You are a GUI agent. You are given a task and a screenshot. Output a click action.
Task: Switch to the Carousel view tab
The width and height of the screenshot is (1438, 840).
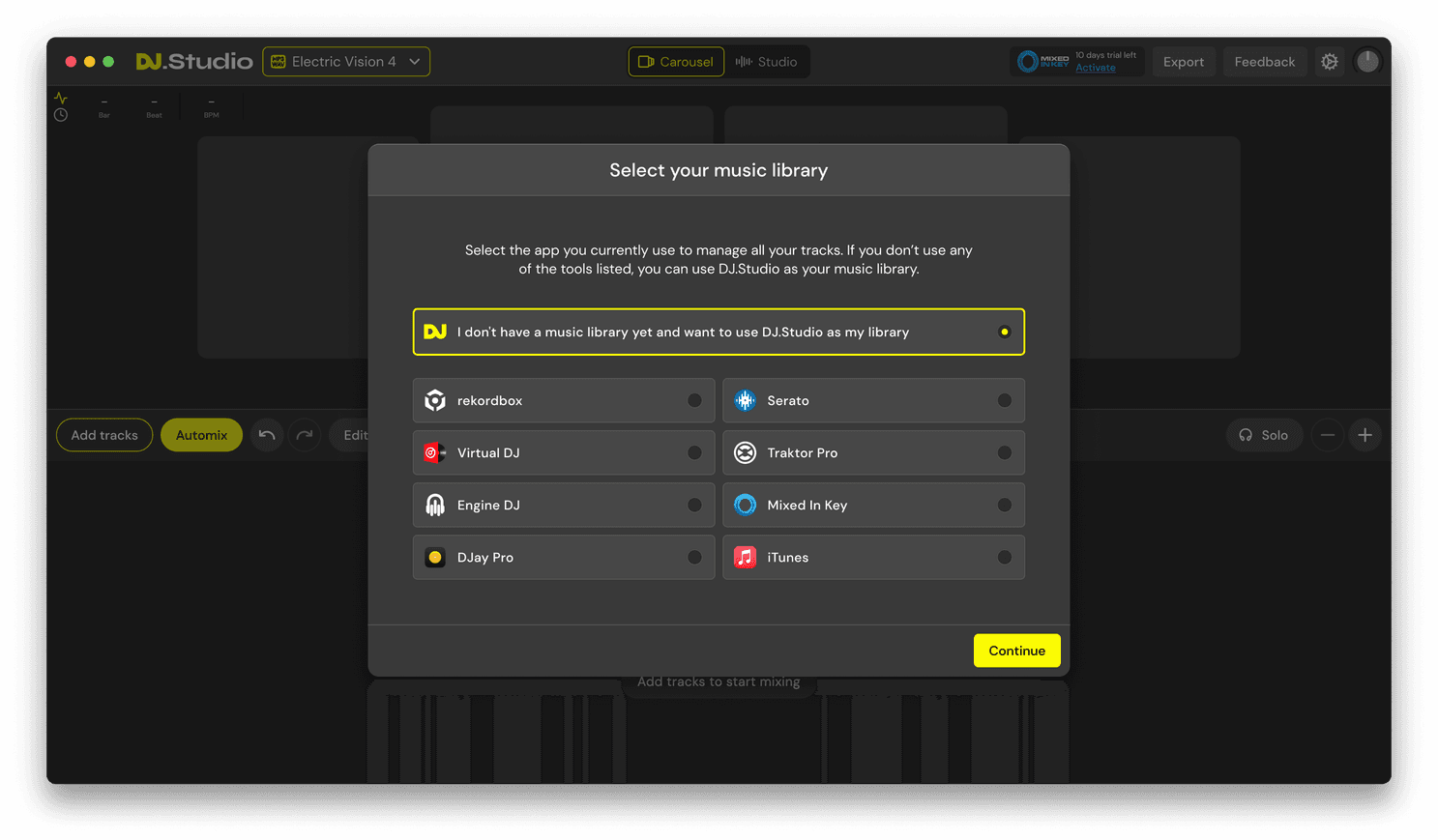point(676,61)
